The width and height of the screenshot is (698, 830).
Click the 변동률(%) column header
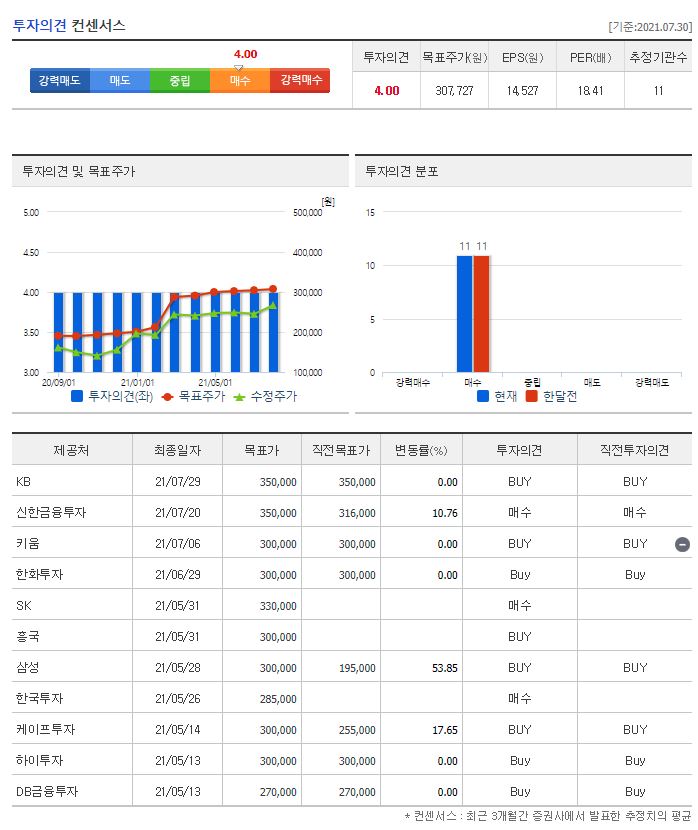[x=421, y=450]
